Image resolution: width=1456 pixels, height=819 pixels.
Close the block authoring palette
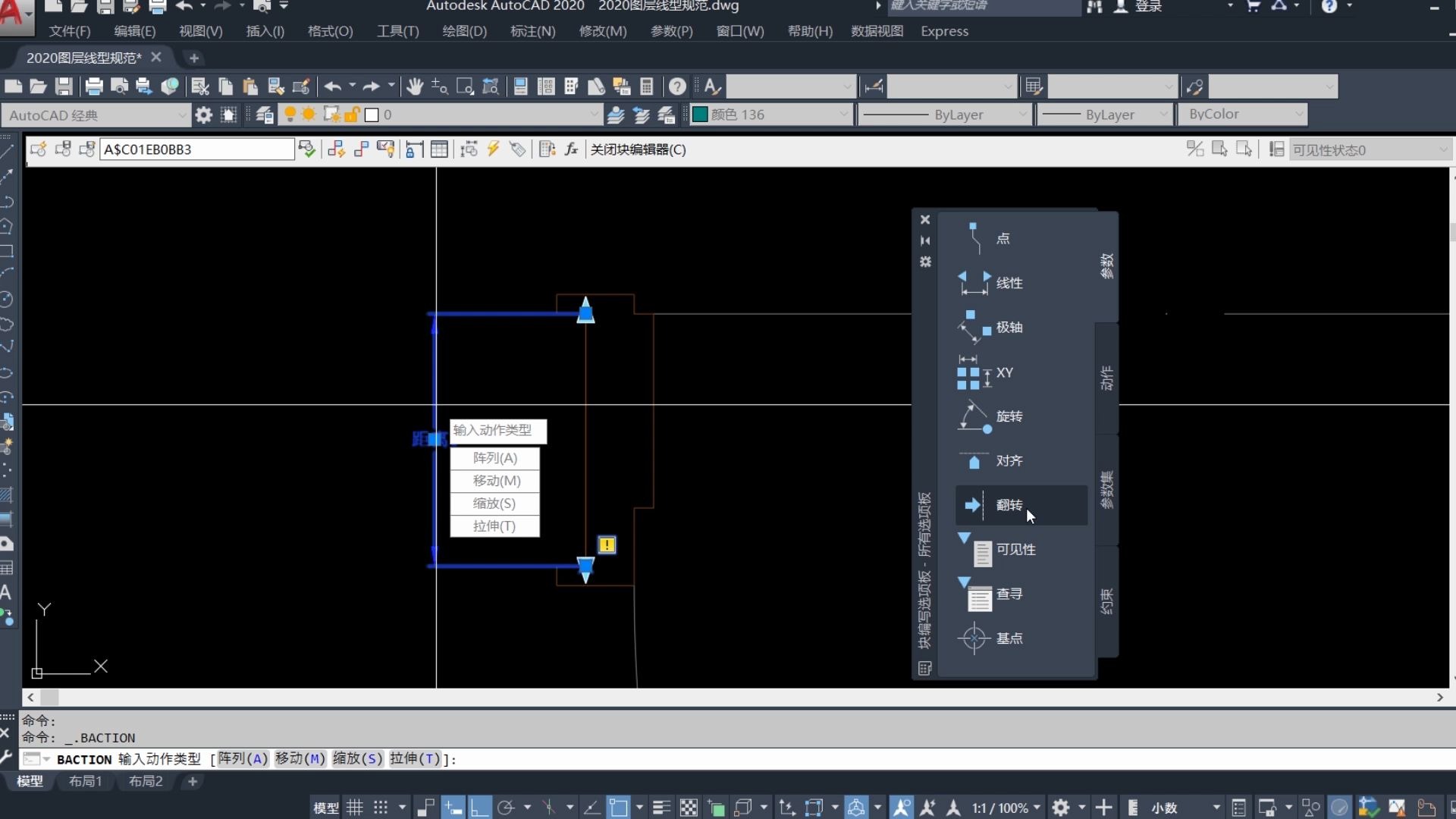924,220
